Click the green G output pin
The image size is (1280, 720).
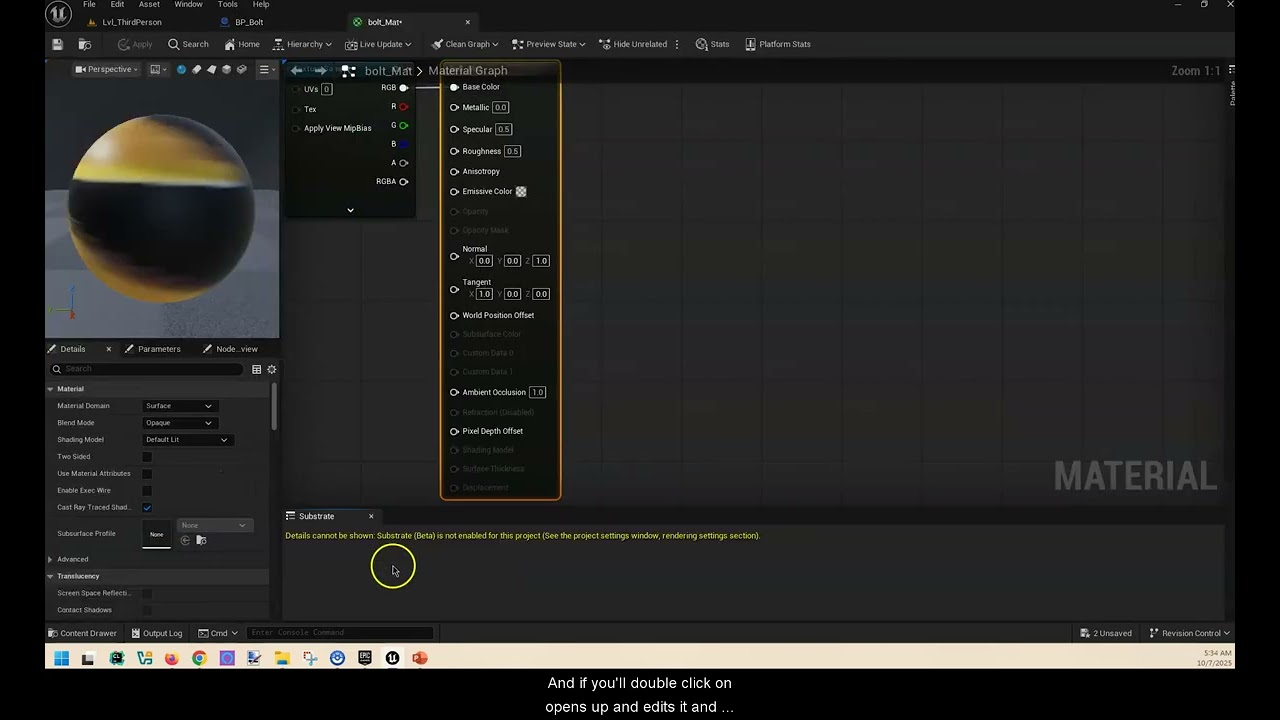click(404, 126)
